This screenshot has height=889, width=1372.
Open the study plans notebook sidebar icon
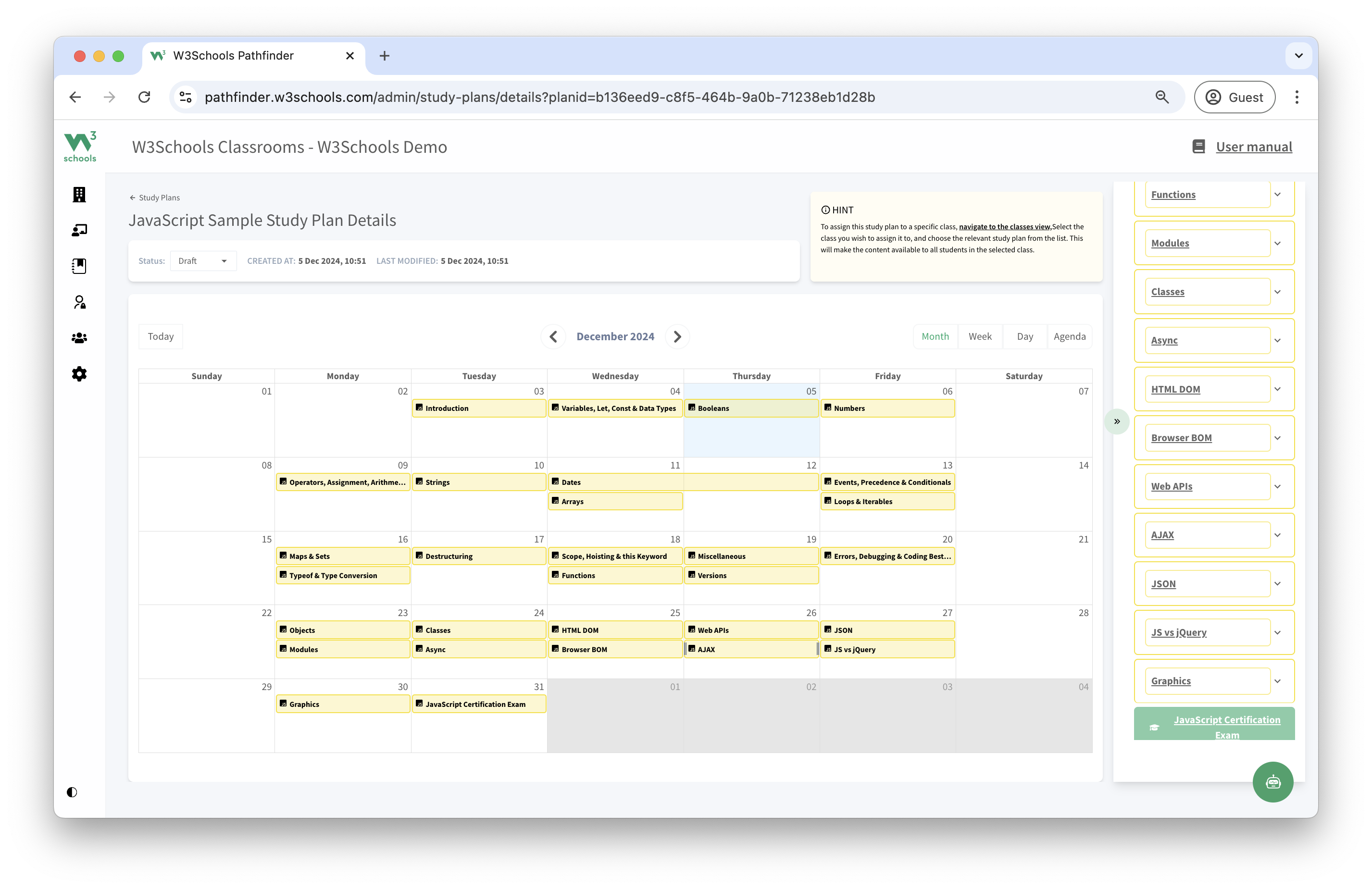[x=79, y=266]
